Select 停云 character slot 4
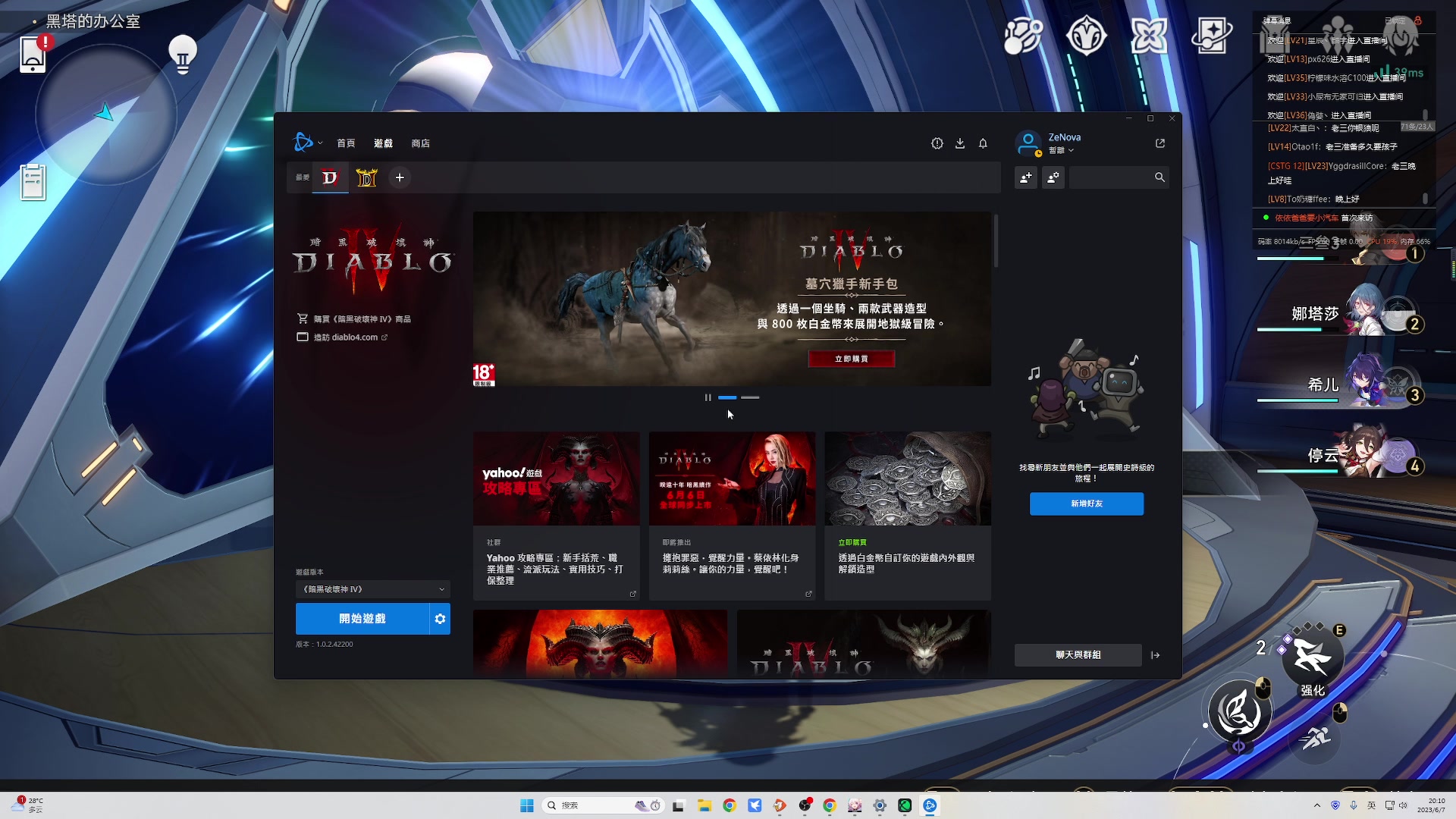This screenshot has width=1456, height=819. point(1341,453)
